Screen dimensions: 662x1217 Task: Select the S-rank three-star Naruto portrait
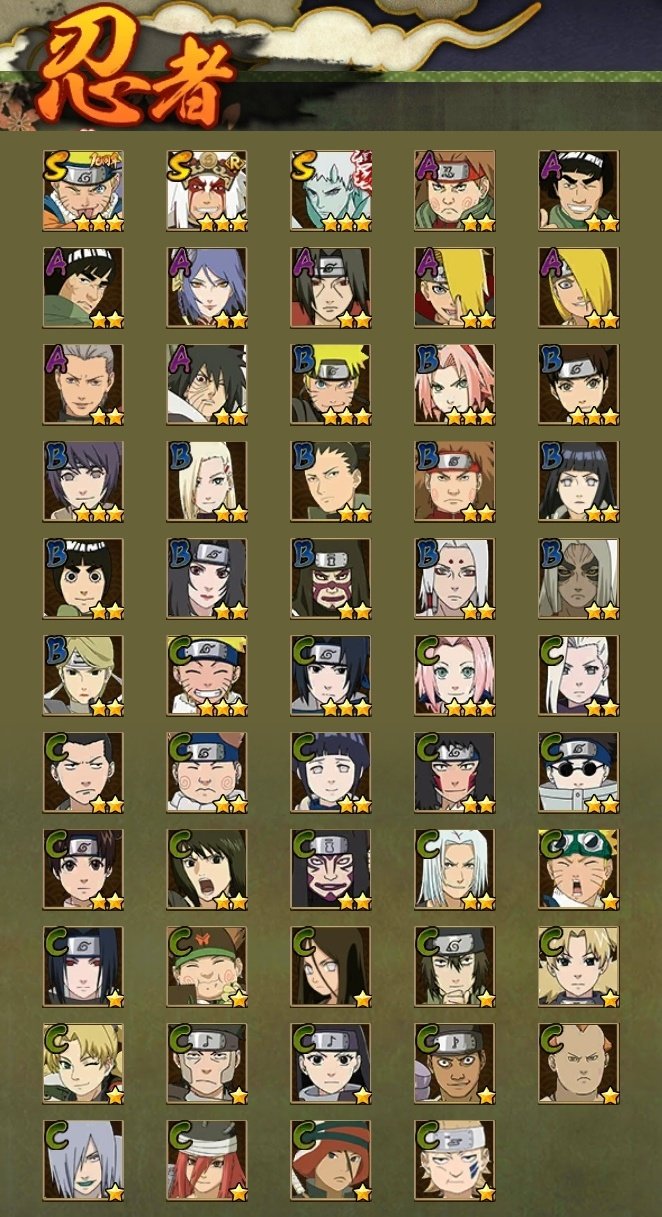pyautogui.click(x=83, y=191)
